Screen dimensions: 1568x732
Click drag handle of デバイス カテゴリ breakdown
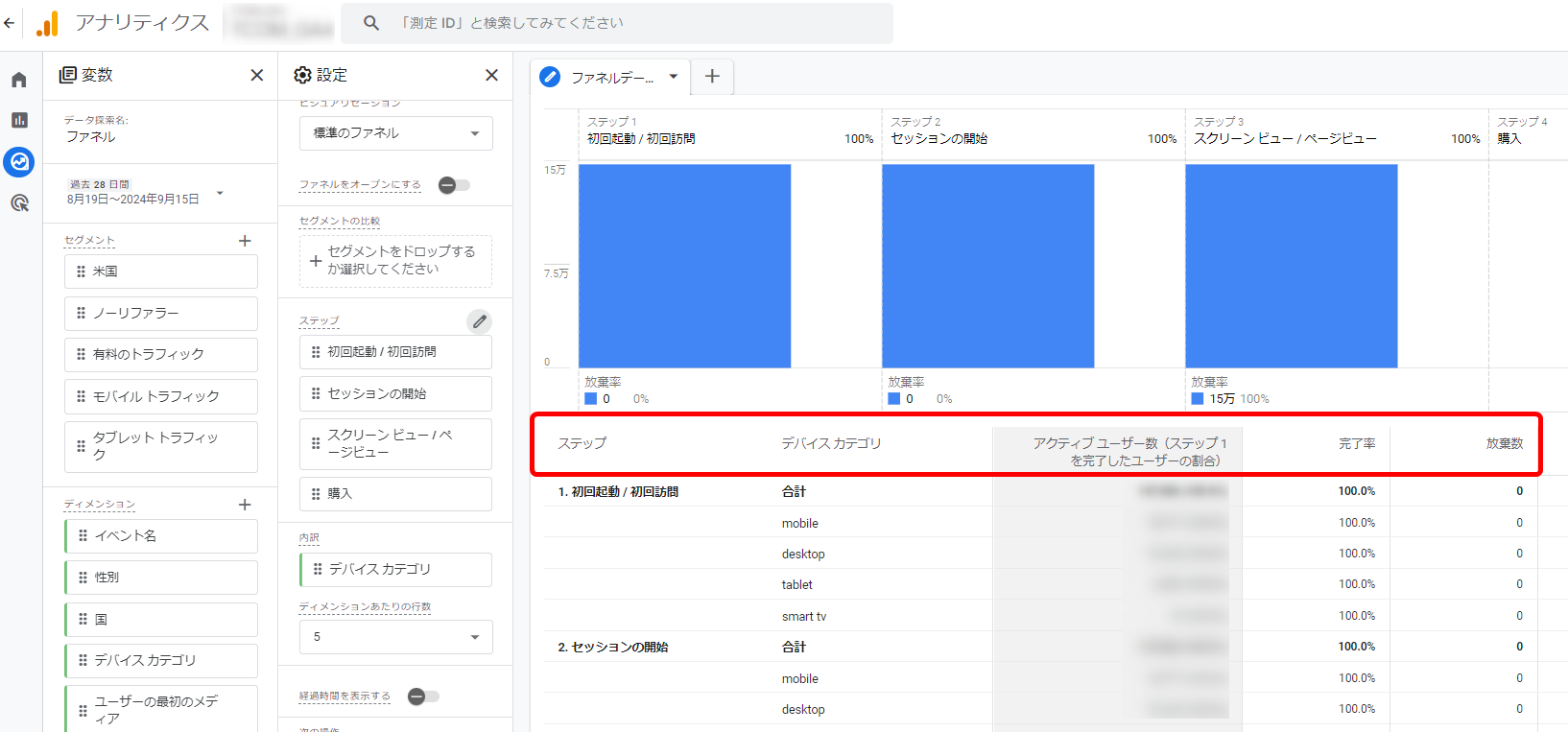(x=318, y=569)
